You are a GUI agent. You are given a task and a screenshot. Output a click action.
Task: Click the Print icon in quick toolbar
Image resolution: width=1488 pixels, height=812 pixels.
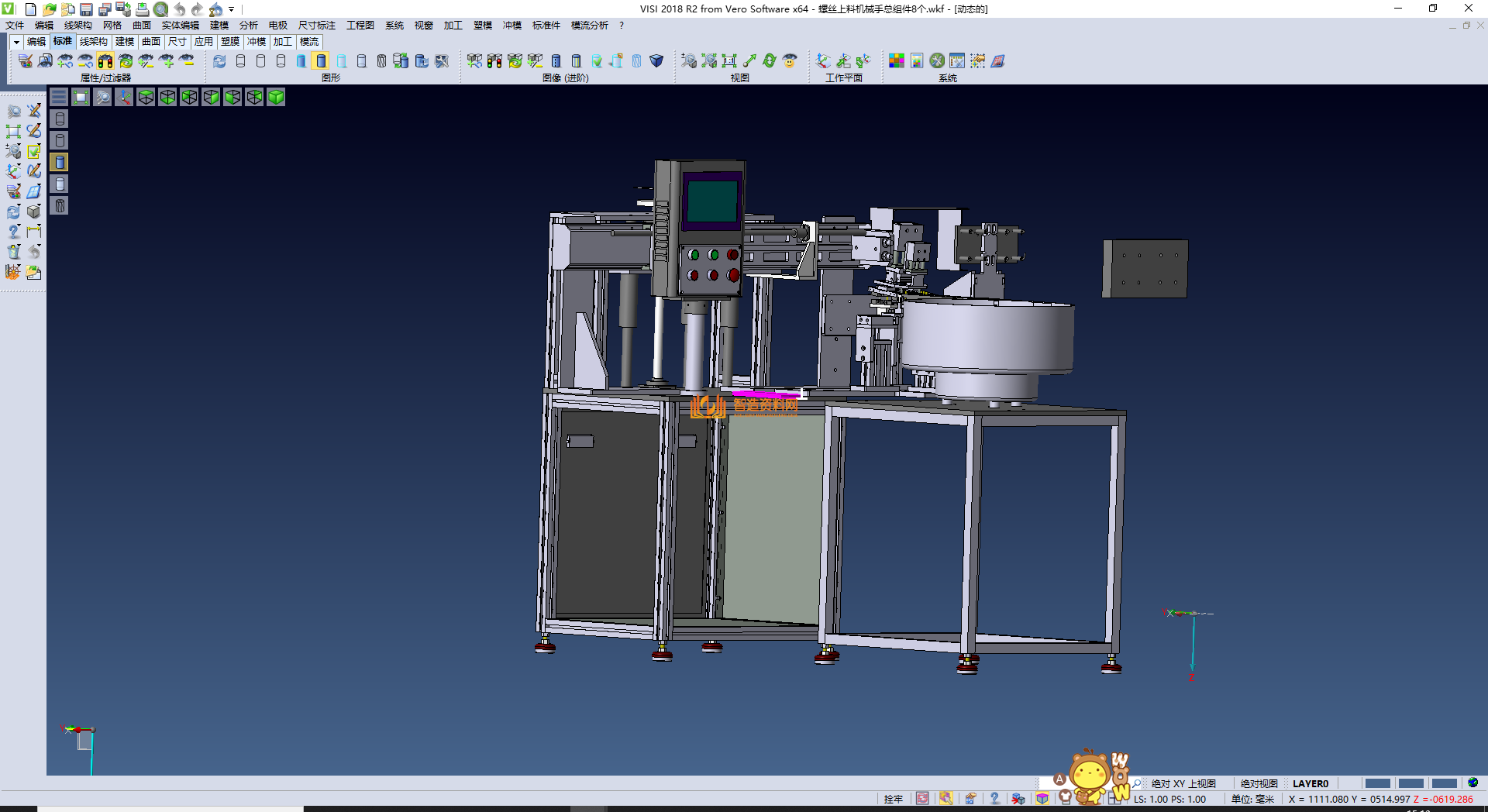pyautogui.click(x=142, y=9)
